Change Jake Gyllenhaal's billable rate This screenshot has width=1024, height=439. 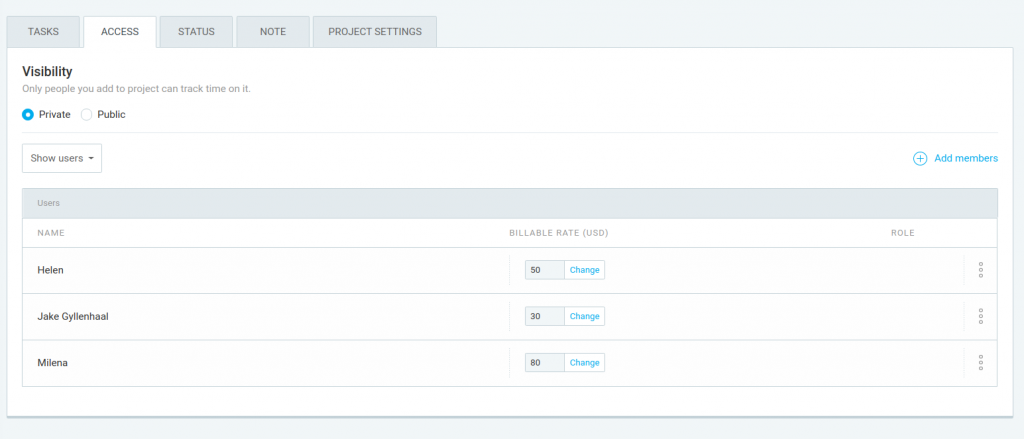coord(584,316)
